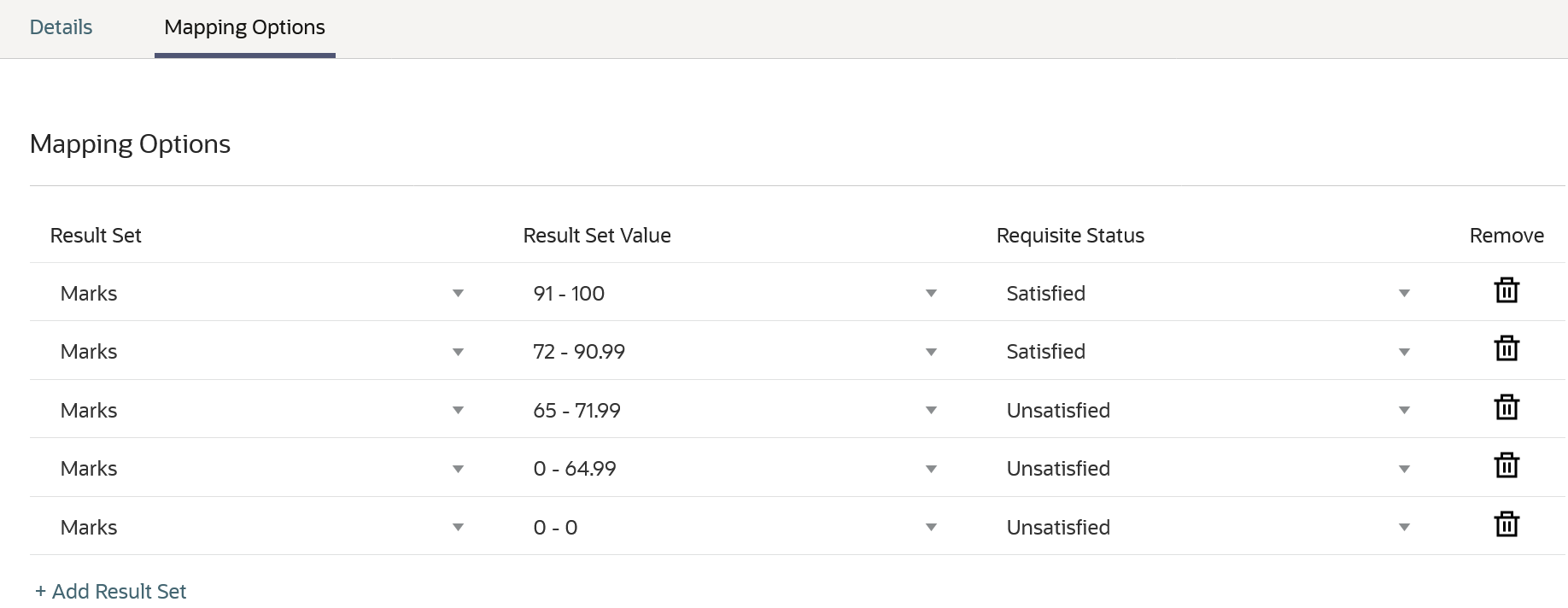Delete the 0 - 0 mapping row
Image resolution: width=1568 pixels, height=608 pixels.
[1507, 525]
